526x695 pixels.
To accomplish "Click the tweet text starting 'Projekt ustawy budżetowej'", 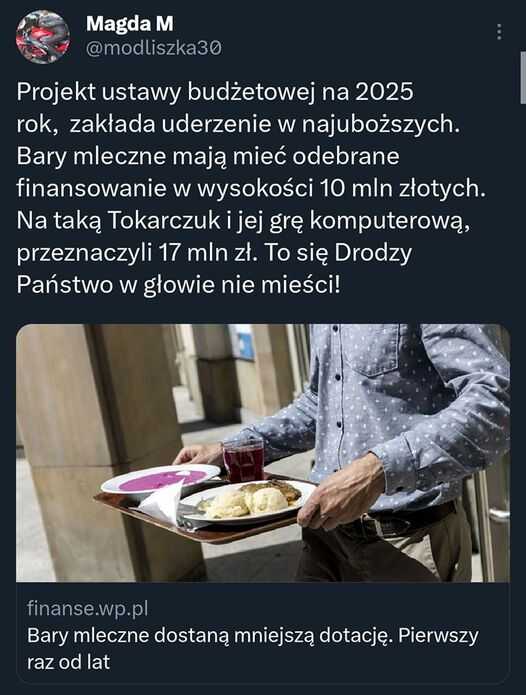I will coord(251,188).
